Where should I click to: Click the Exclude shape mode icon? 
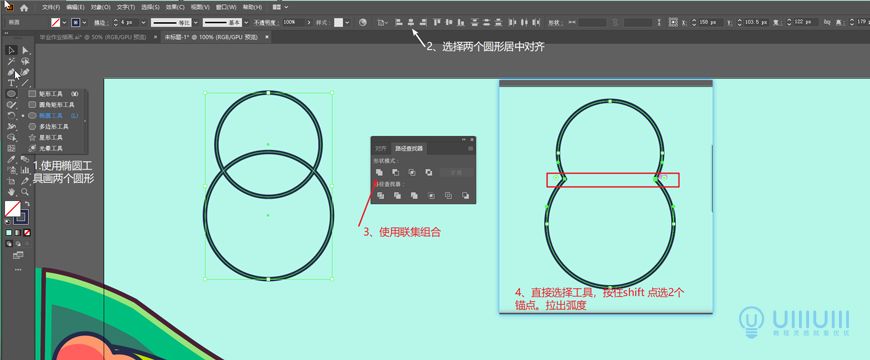point(428,173)
